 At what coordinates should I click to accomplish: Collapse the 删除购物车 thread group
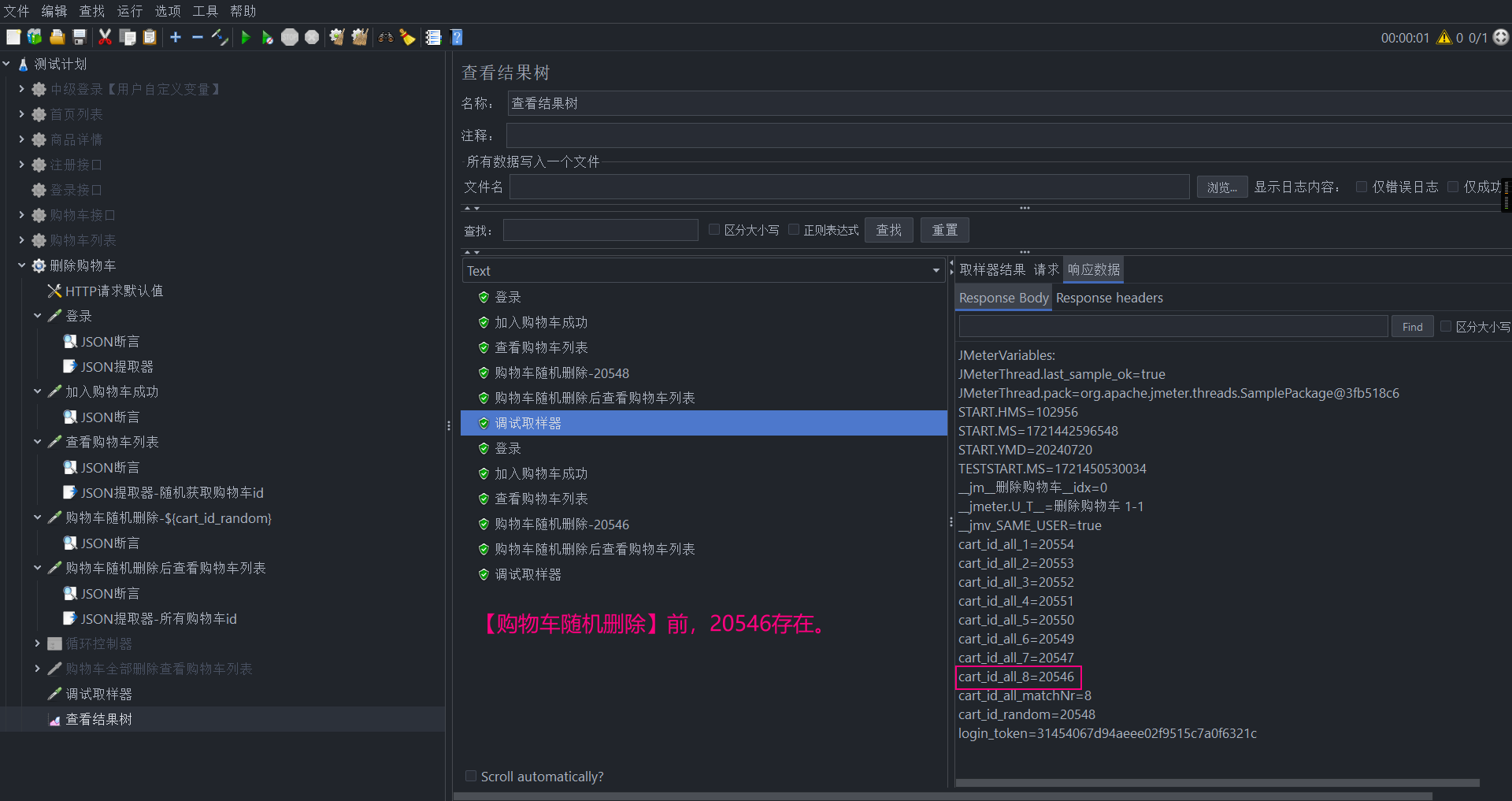(21, 265)
